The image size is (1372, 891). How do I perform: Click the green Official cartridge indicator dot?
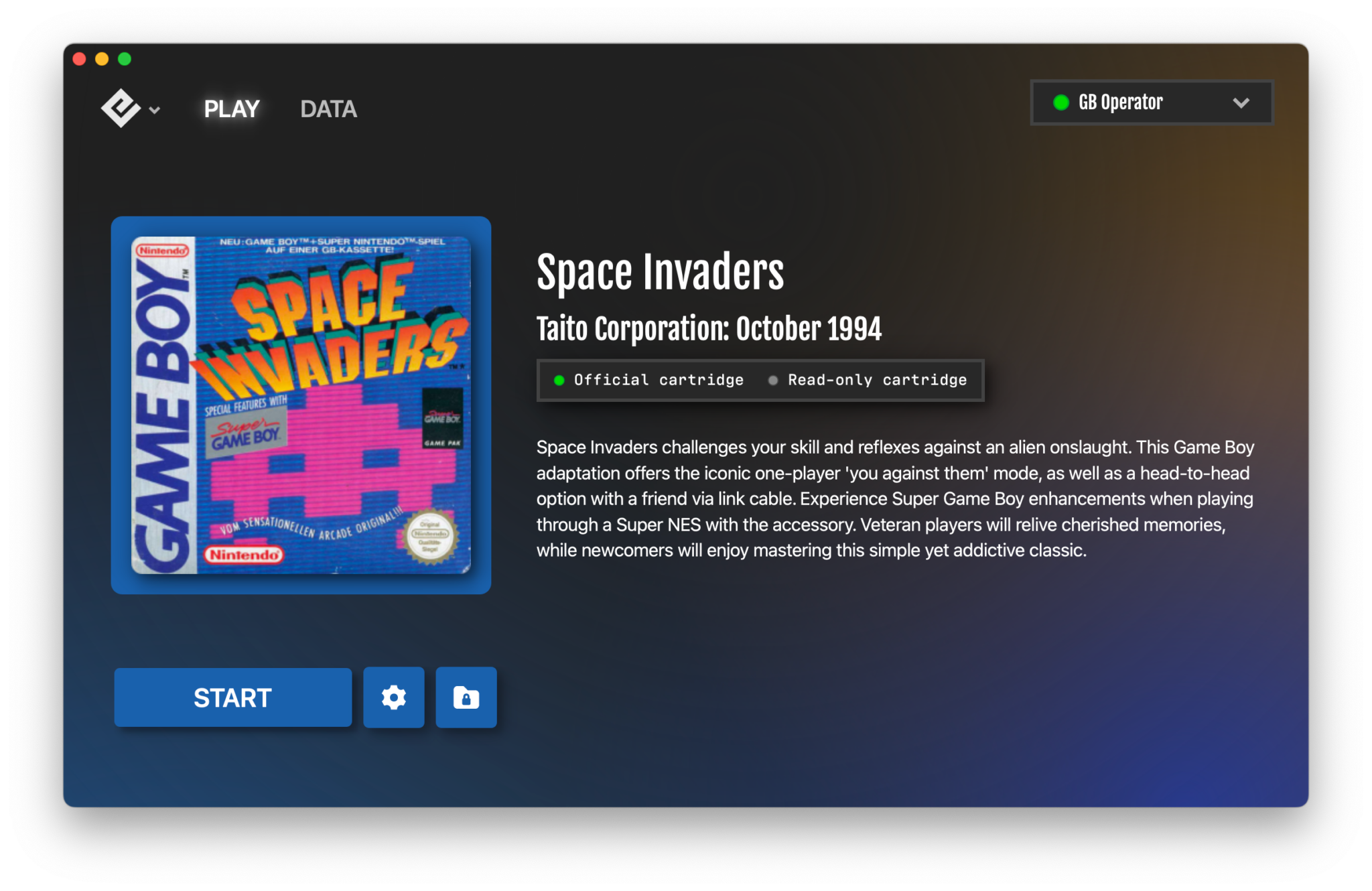559,381
